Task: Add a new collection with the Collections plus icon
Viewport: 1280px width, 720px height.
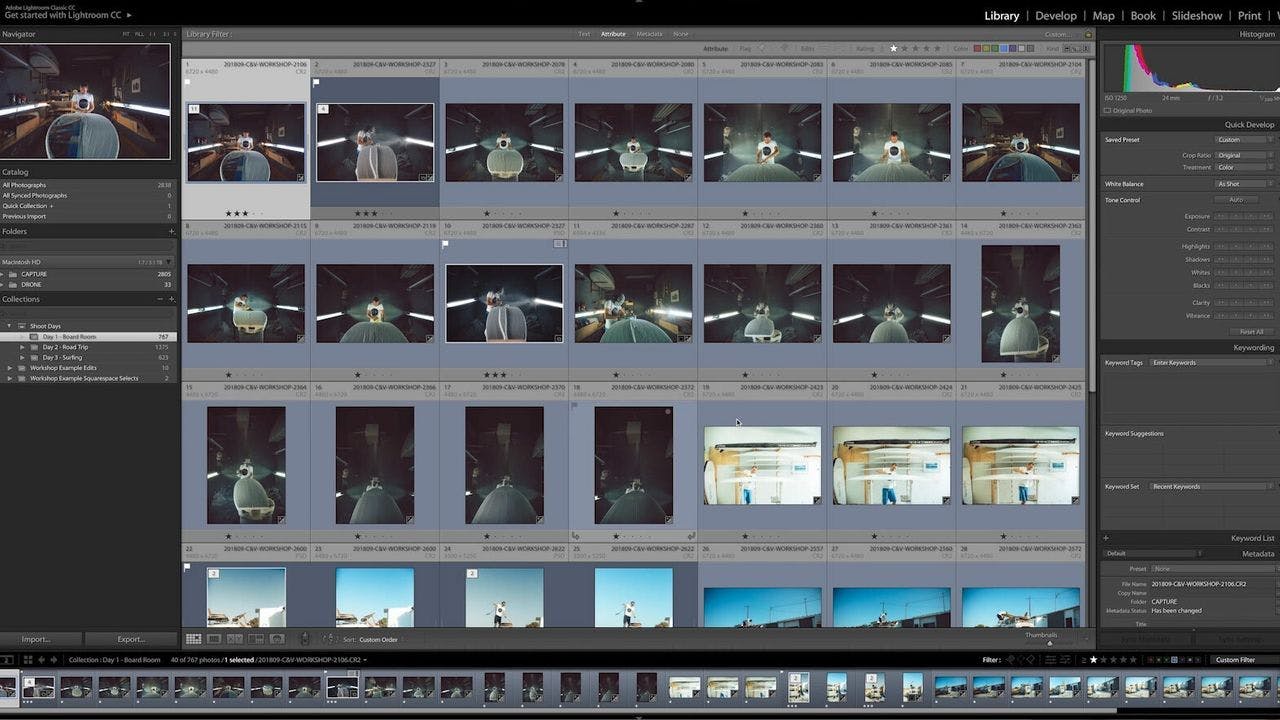Action: (x=172, y=299)
